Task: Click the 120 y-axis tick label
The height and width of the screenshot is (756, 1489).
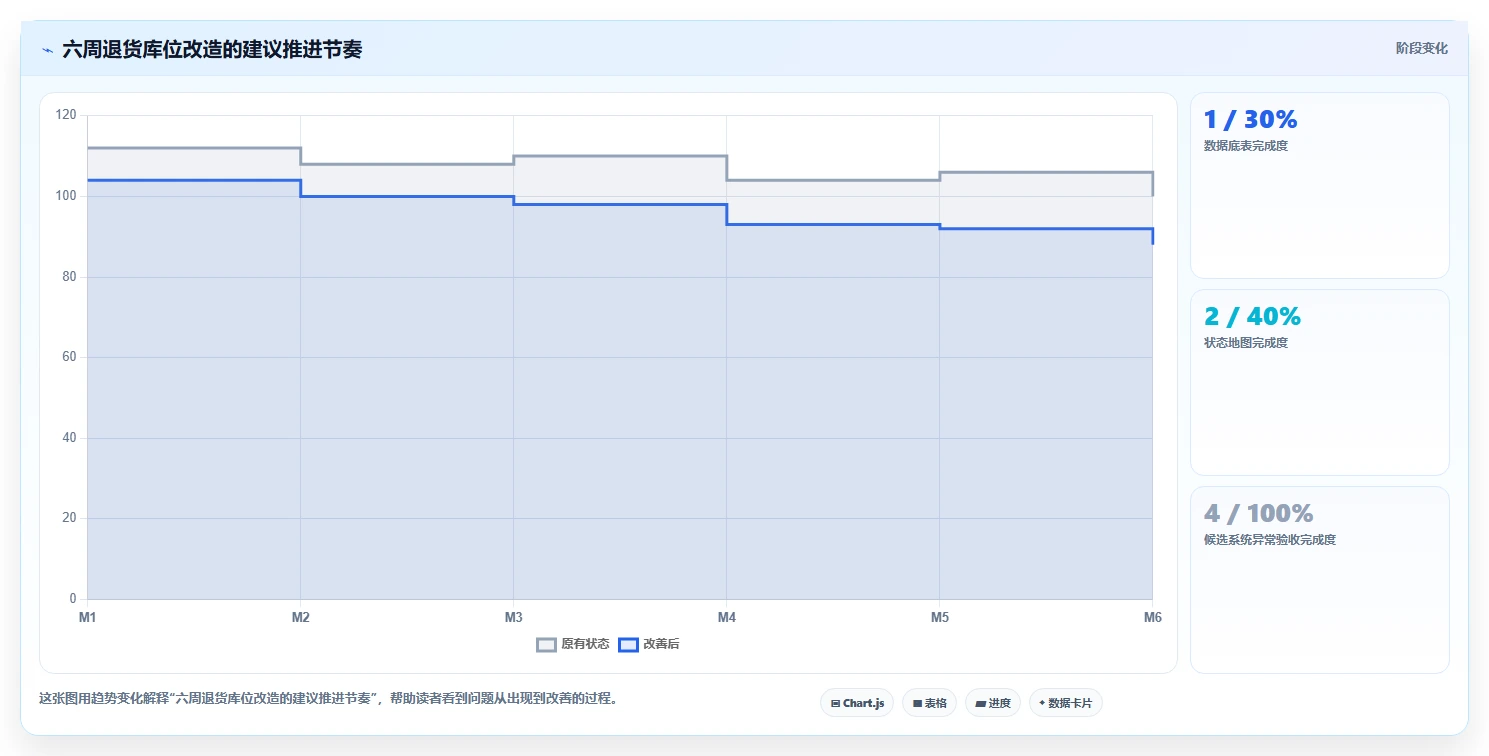Action: click(x=66, y=115)
